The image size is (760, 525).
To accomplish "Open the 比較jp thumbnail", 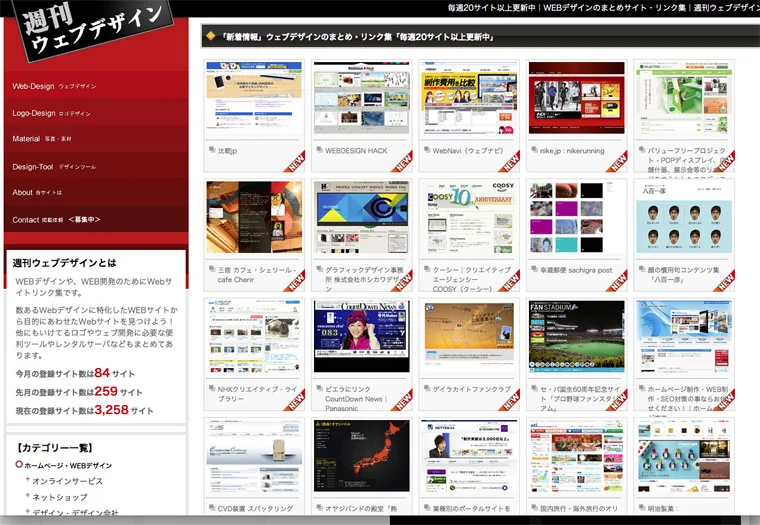I will [x=254, y=98].
